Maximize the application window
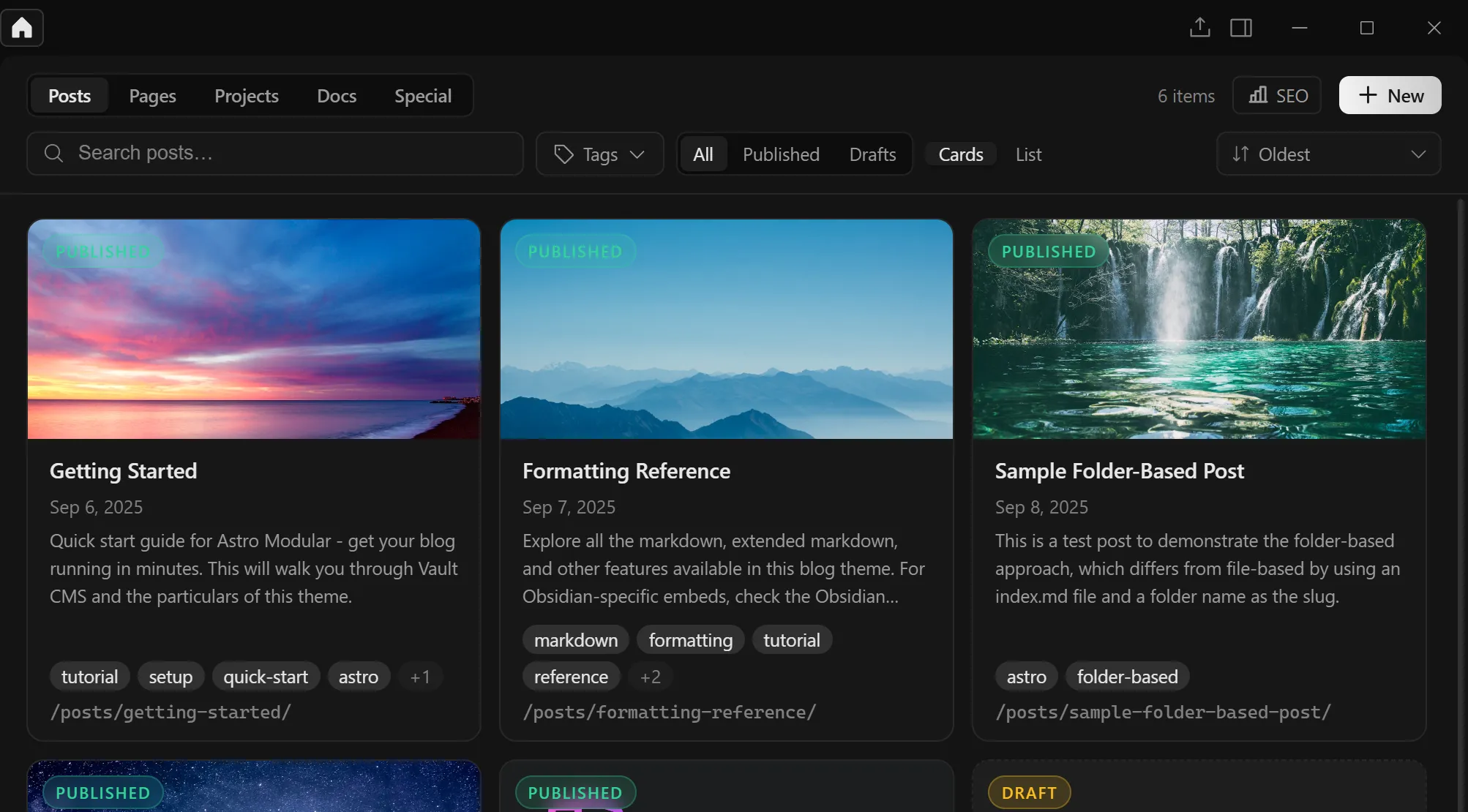1468x812 pixels. (x=1366, y=28)
